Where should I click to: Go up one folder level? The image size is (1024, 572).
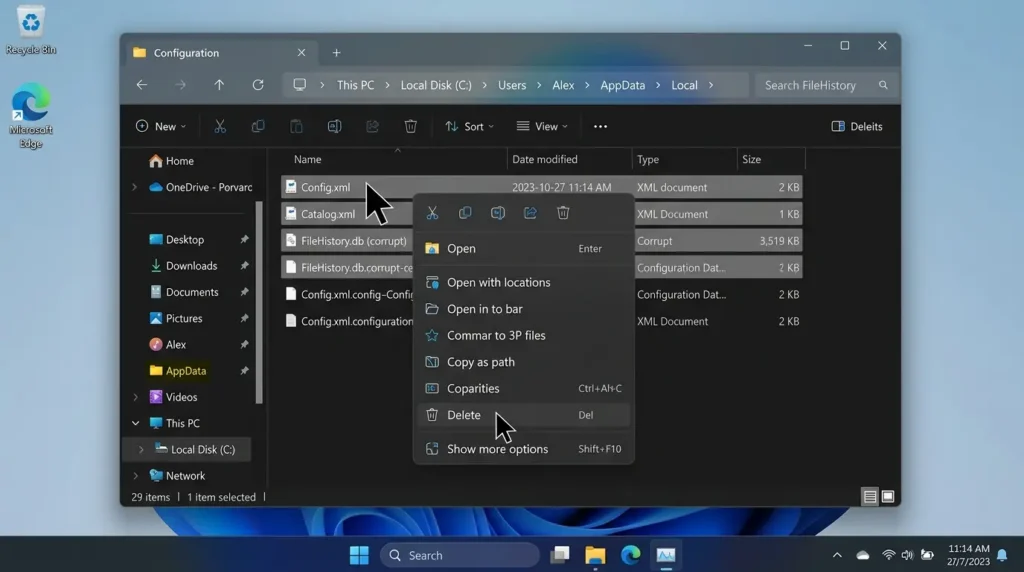pyautogui.click(x=219, y=85)
